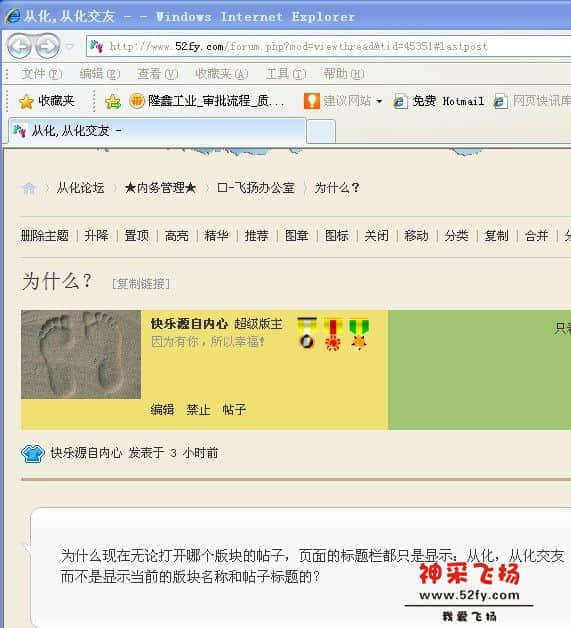Open the recent pages dropdown arrow
Viewport: 571px width, 628px height.
coord(70,46)
